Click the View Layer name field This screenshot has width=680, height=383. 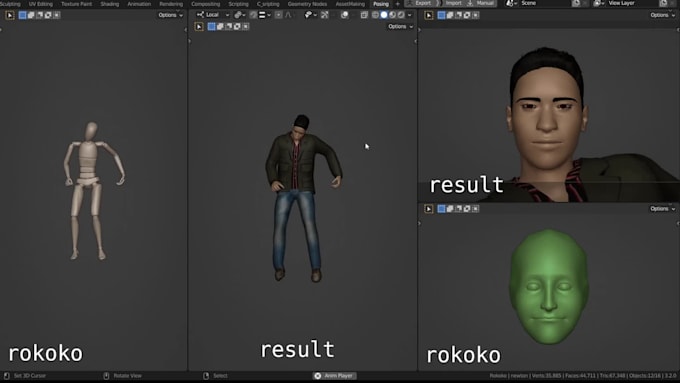(633, 3)
